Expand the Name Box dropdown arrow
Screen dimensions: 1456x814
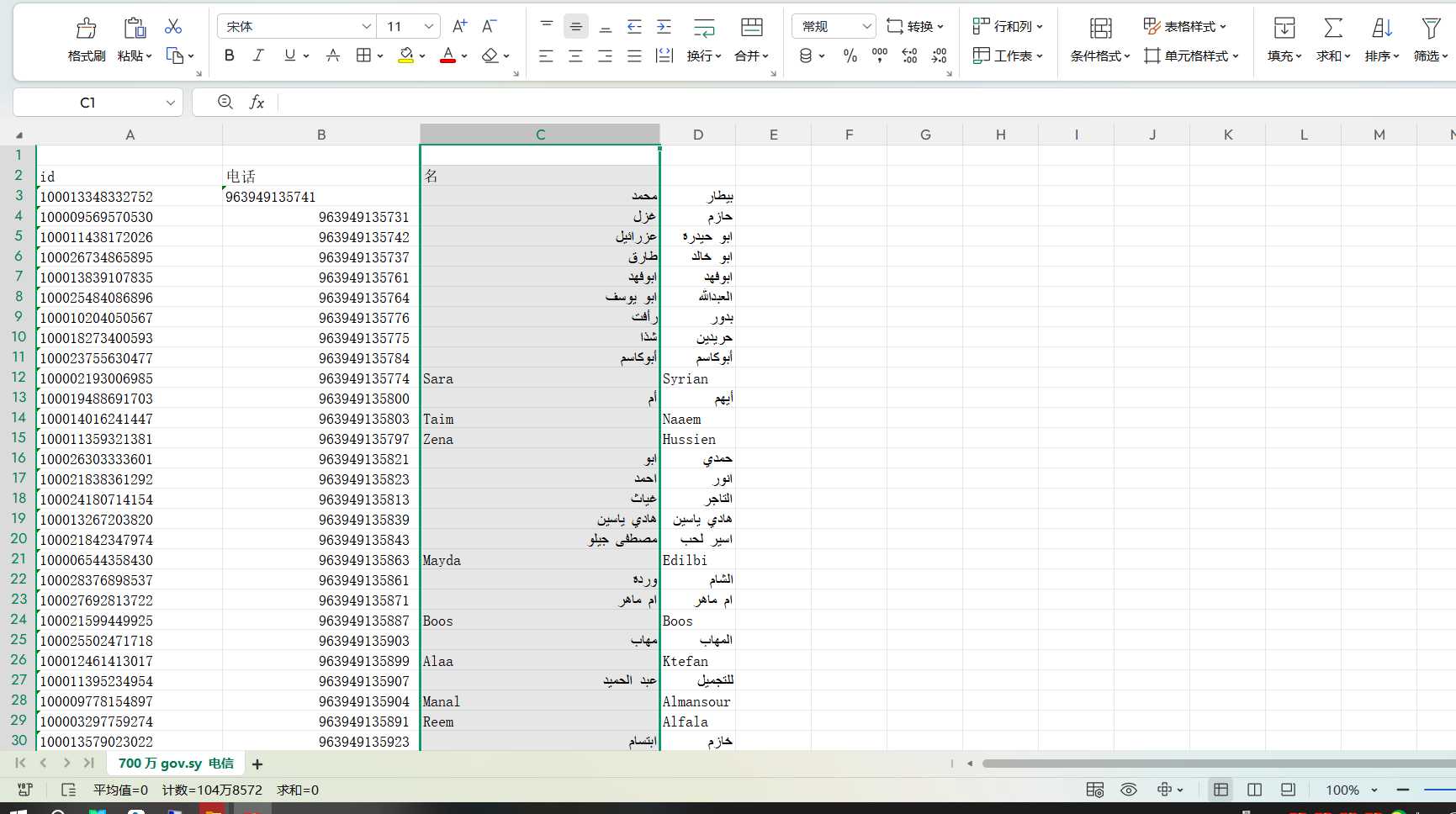[x=171, y=103]
